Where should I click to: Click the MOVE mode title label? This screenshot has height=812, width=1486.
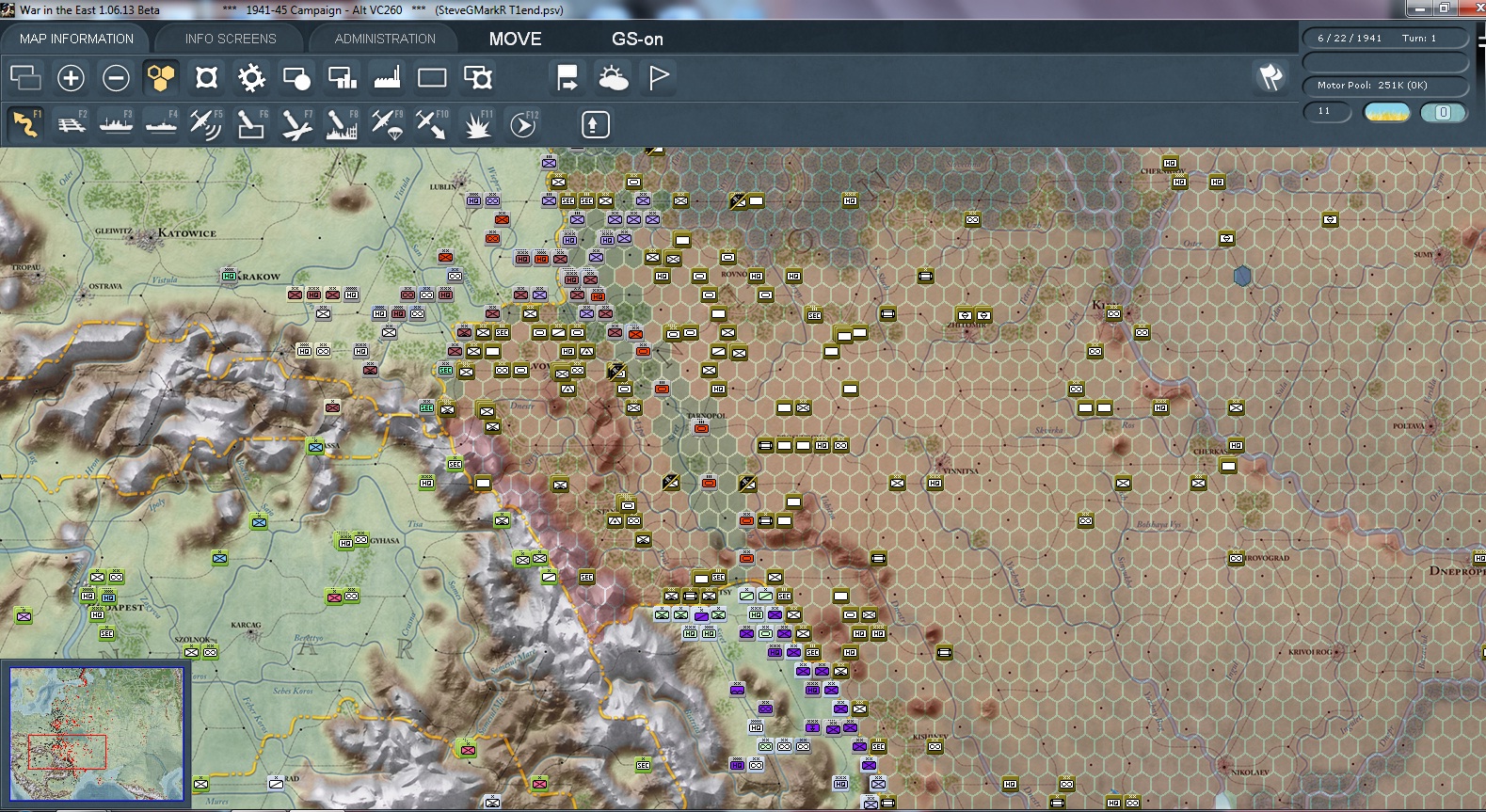coord(515,39)
